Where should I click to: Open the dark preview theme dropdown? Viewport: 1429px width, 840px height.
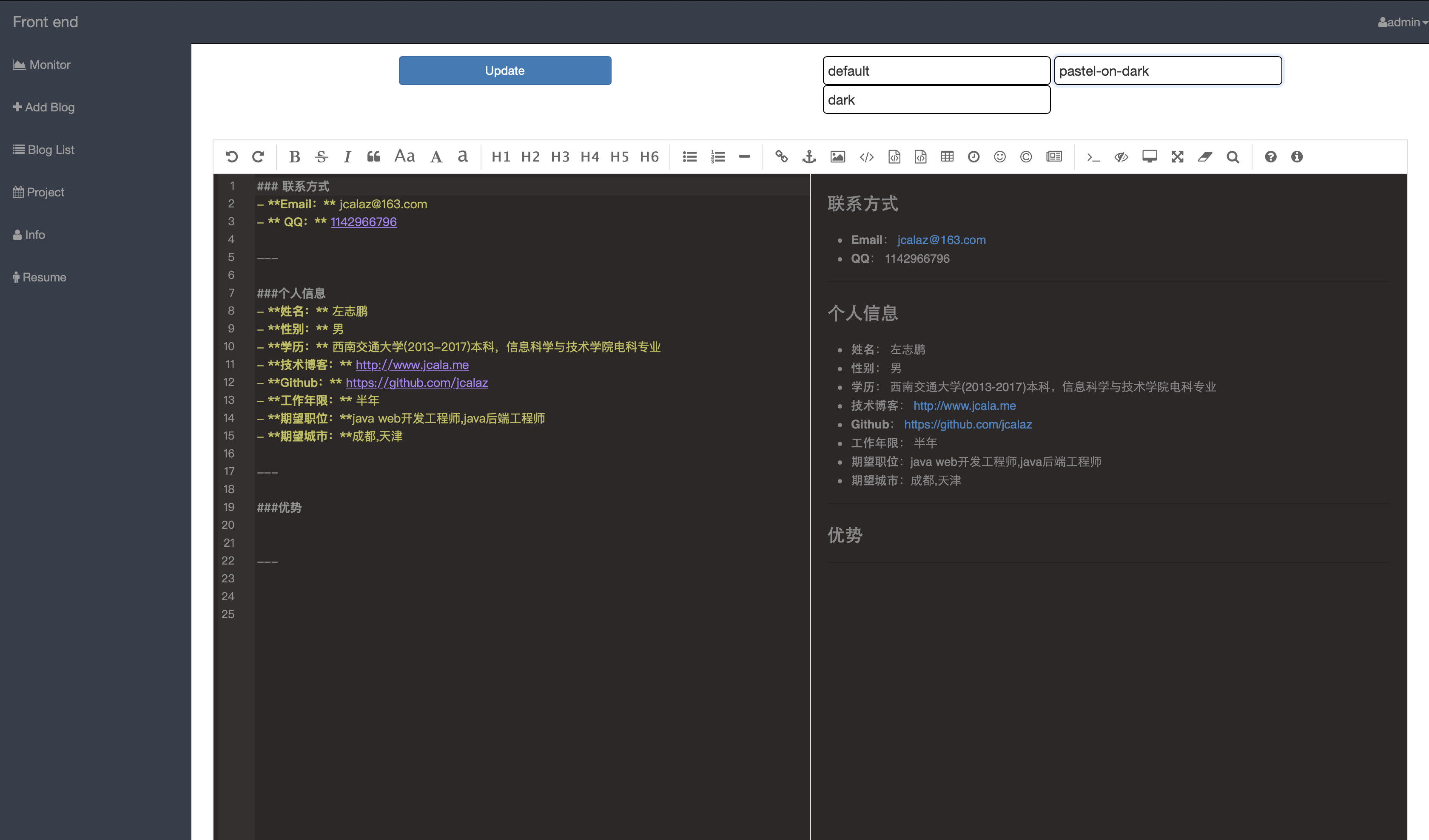click(936, 100)
